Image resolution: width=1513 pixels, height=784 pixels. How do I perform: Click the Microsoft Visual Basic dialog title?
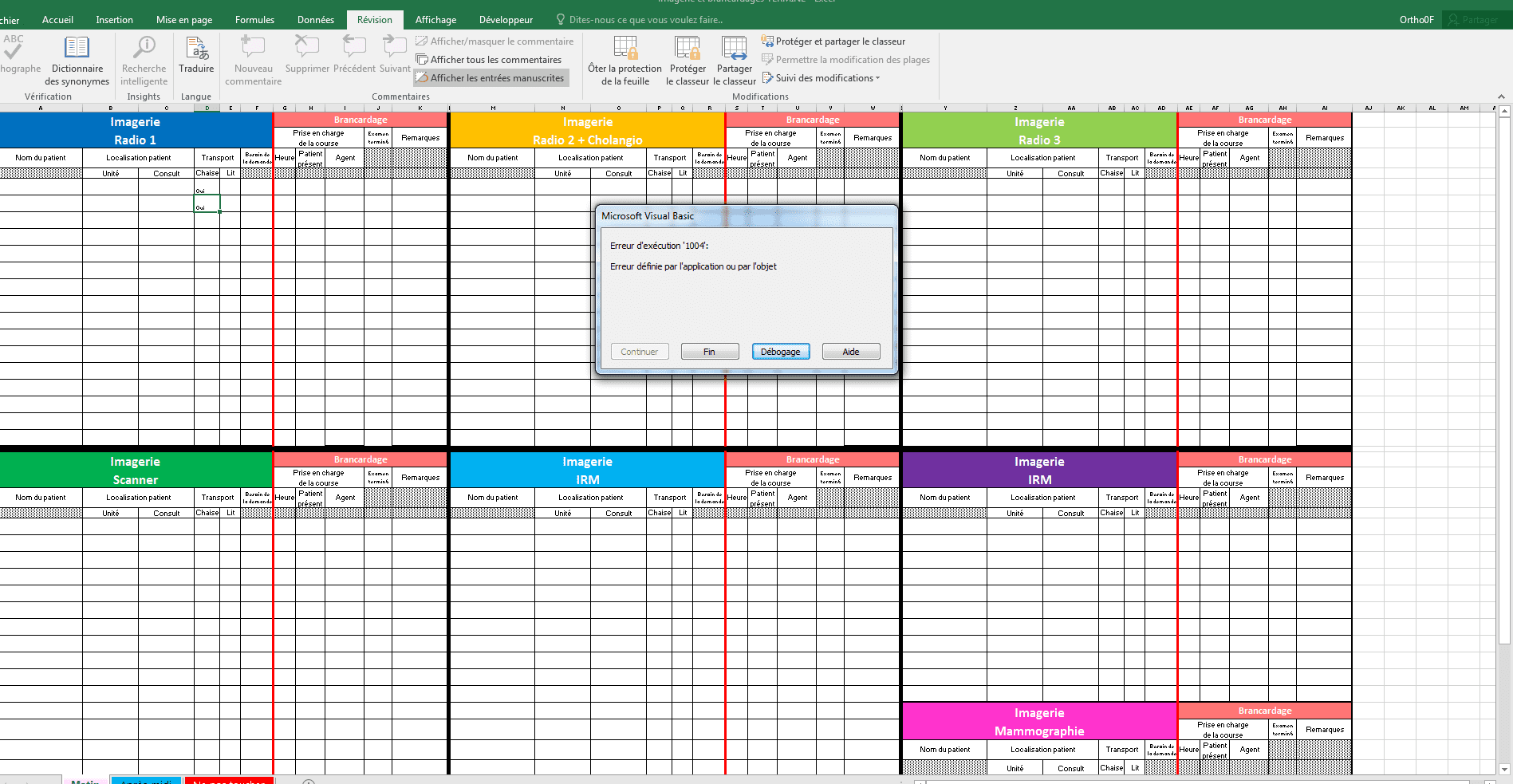(x=648, y=216)
